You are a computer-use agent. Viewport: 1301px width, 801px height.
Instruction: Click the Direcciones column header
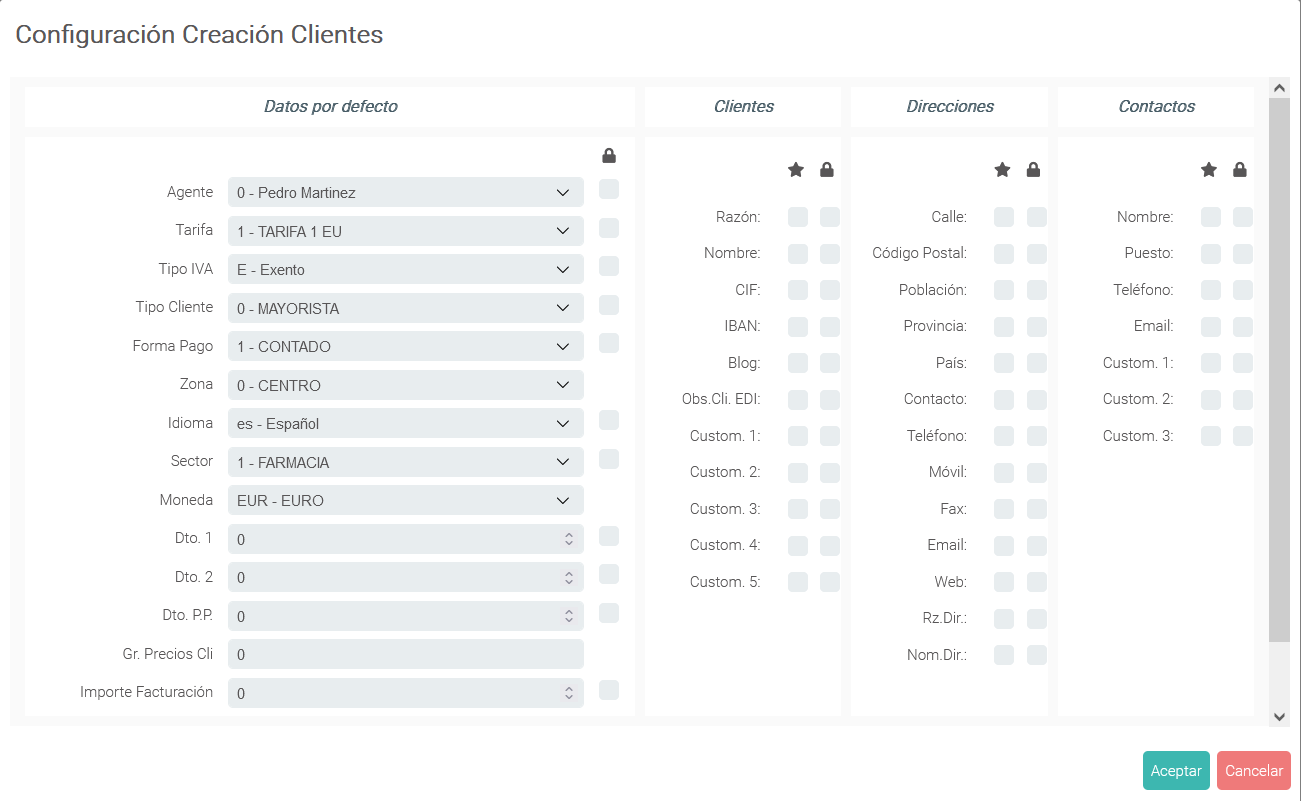(950, 107)
